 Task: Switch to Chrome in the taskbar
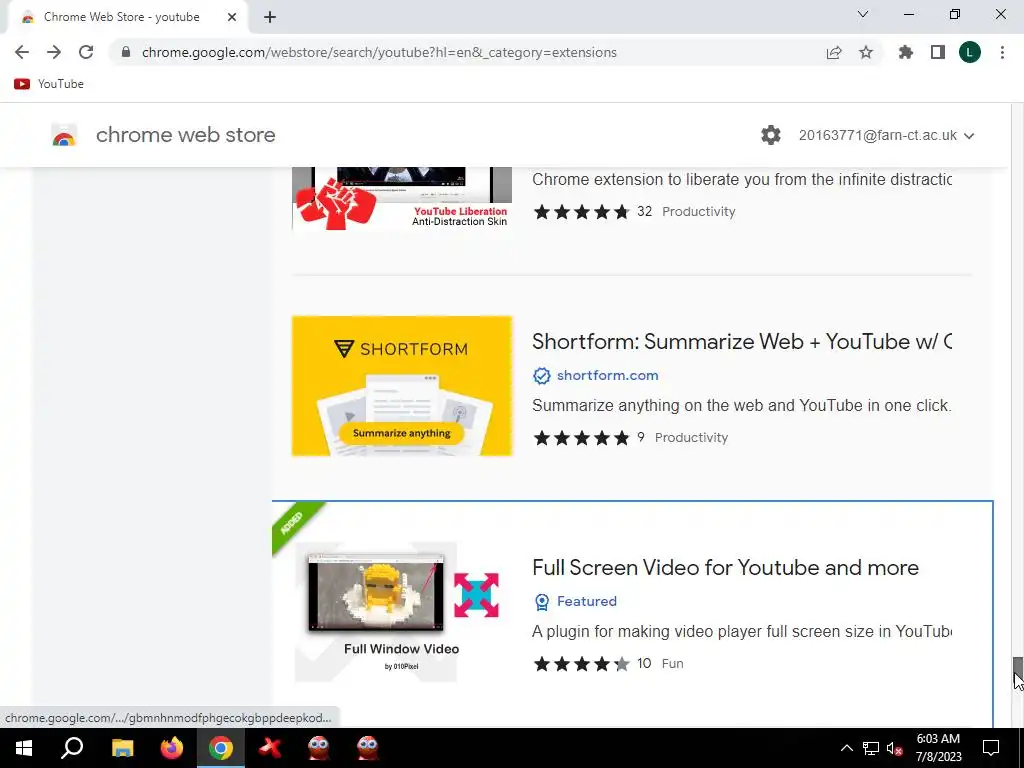pyautogui.click(x=221, y=748)
